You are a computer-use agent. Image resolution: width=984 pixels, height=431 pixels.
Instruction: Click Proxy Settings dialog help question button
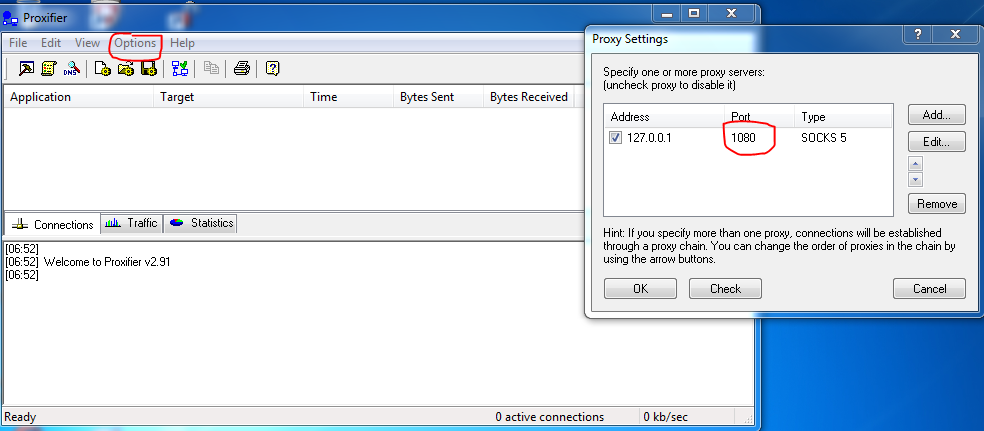coord(917,35)
